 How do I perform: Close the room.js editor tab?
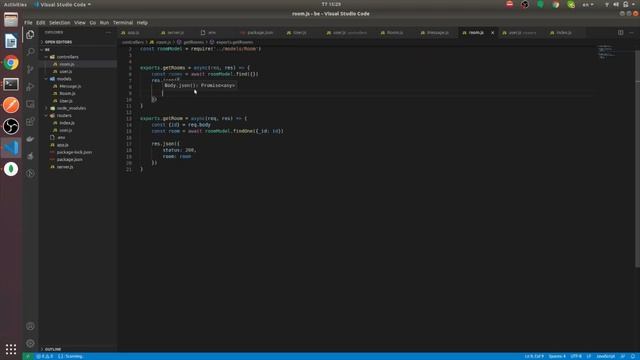coord(492,33)
